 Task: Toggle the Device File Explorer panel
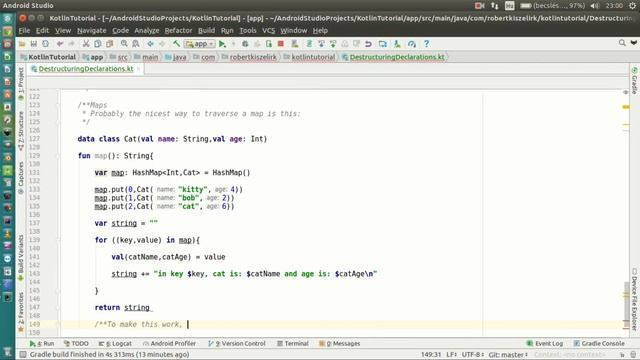[634, 299]
